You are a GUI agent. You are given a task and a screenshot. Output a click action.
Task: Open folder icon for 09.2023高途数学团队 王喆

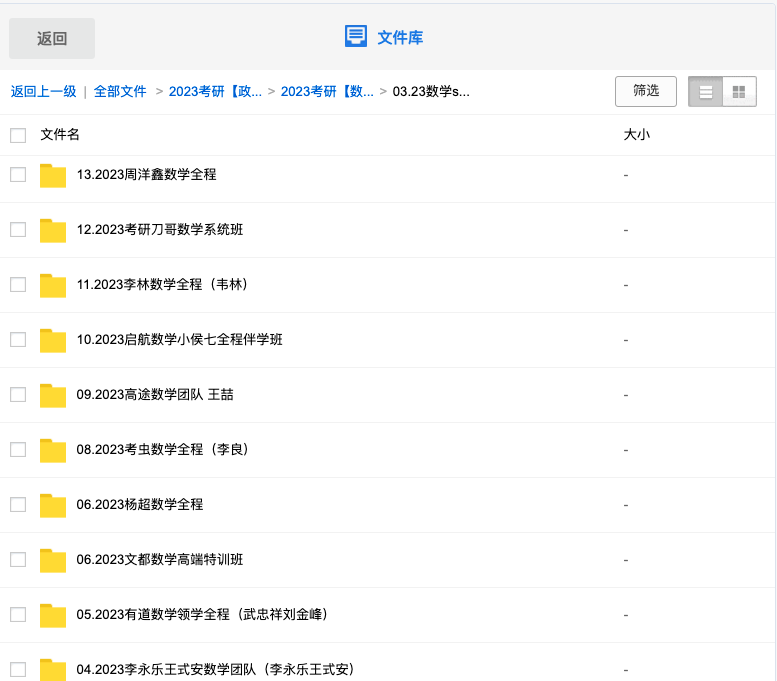tap(53, 396)
